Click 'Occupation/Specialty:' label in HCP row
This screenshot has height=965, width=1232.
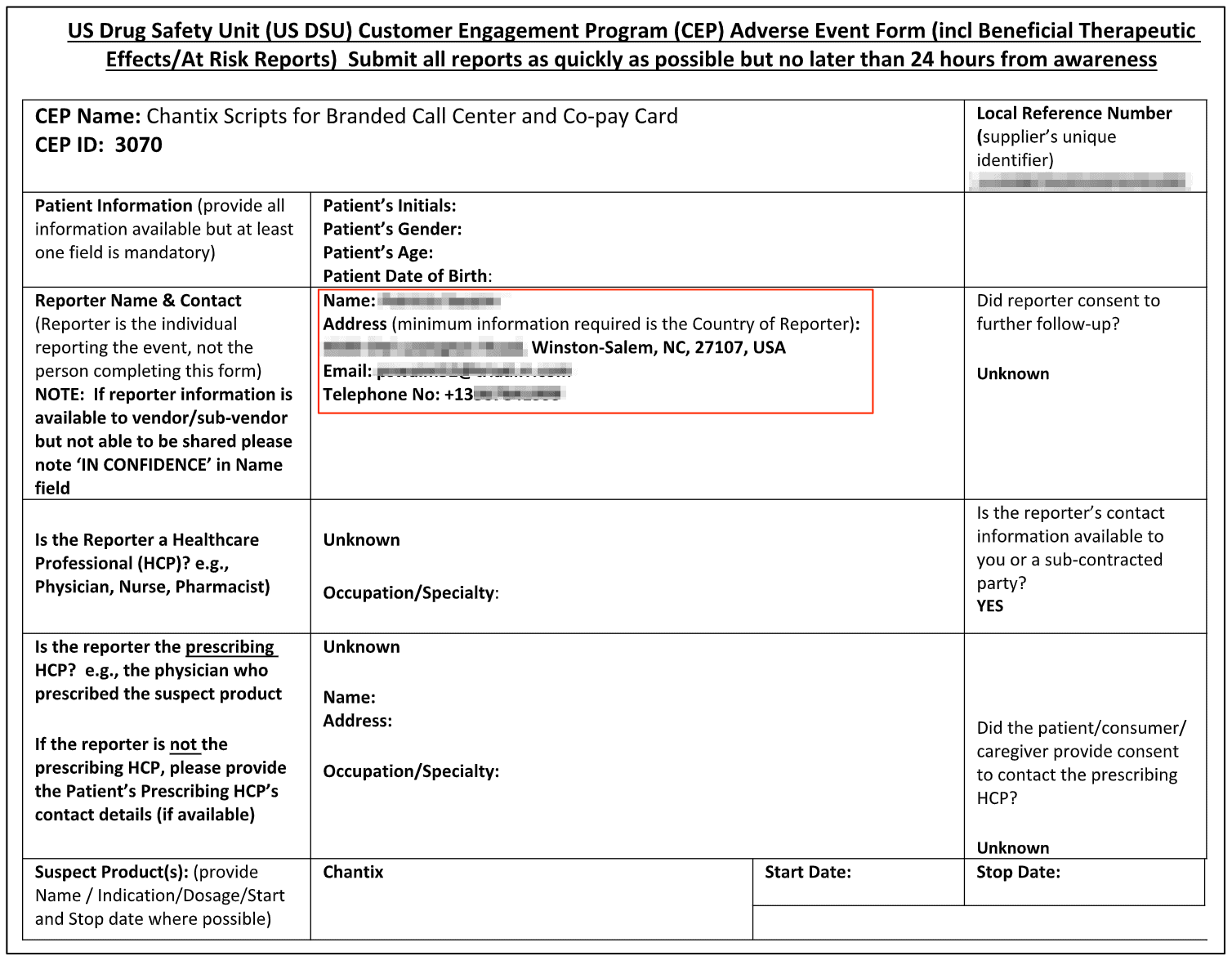(411, 592)
